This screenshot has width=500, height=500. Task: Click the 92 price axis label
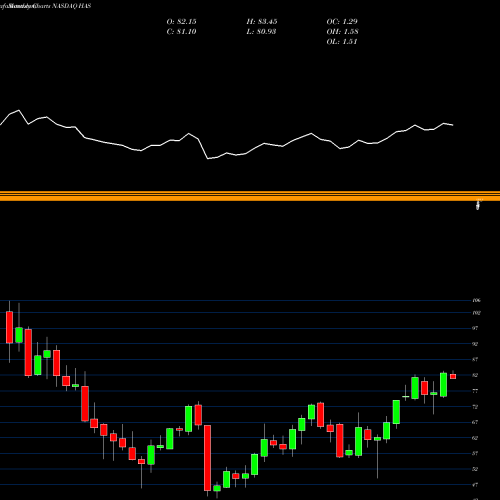pyautogui.click(x=475, y=344)
